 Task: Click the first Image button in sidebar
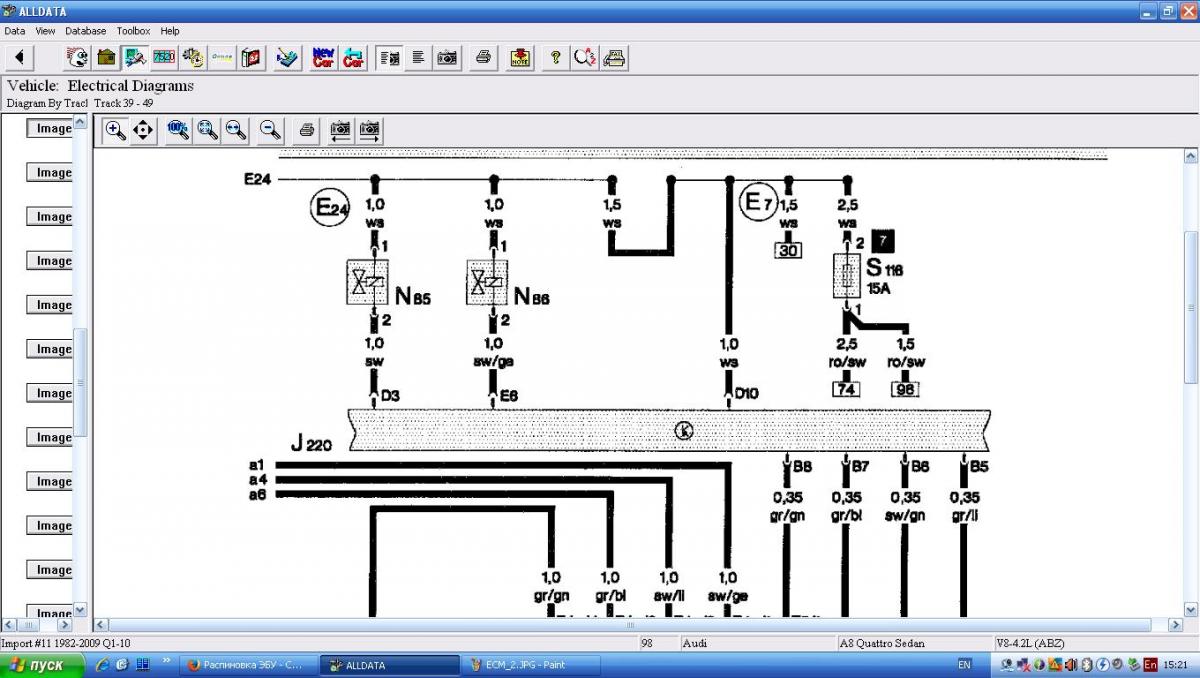point(50,128)
